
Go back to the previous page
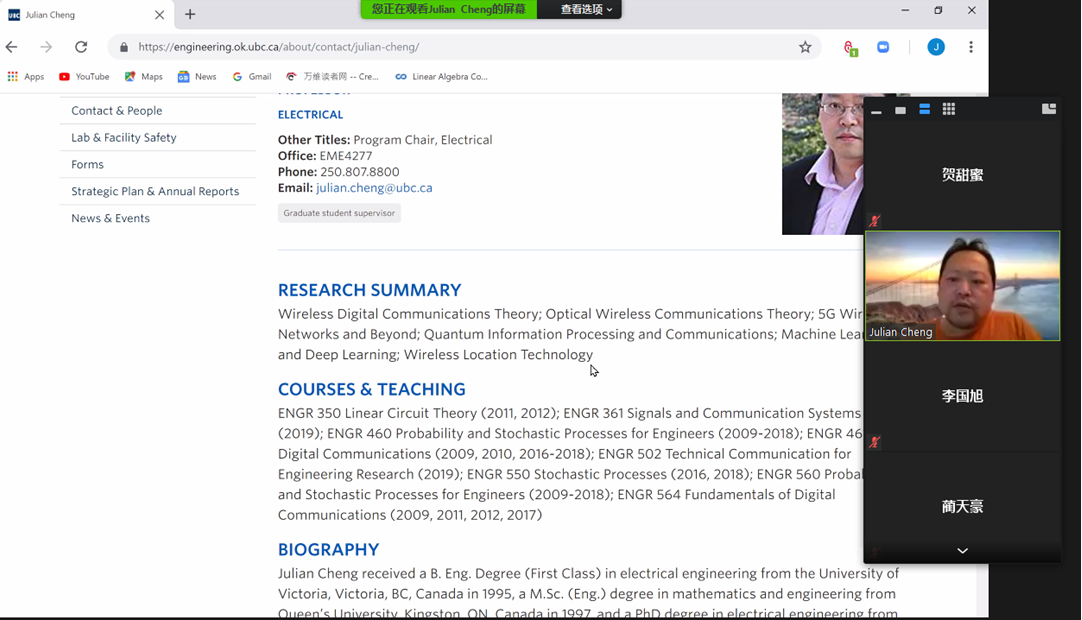point(12,47)
